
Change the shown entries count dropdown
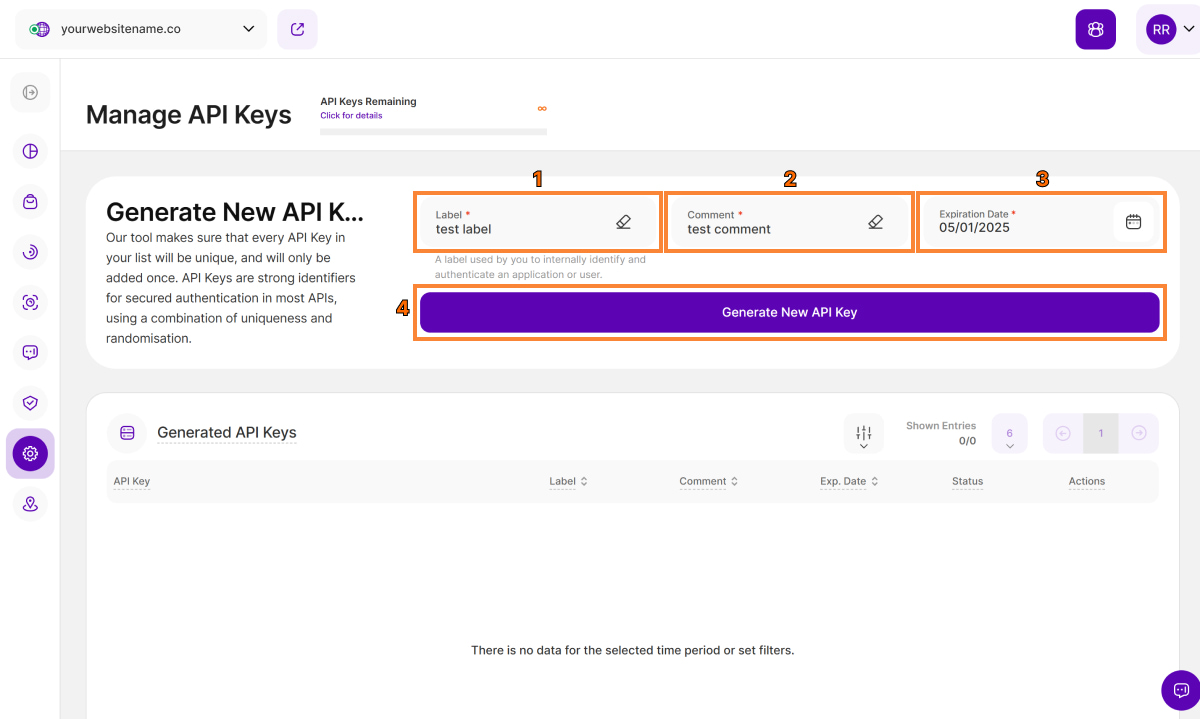[x=1009, y=434]
